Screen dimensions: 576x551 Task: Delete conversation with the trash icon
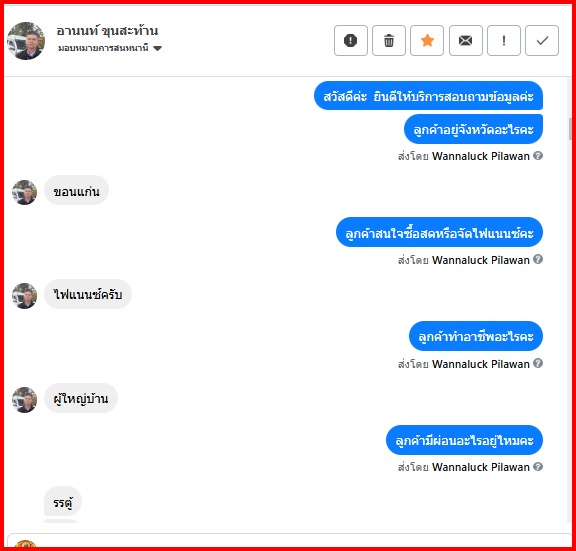[x=389, y=40]
